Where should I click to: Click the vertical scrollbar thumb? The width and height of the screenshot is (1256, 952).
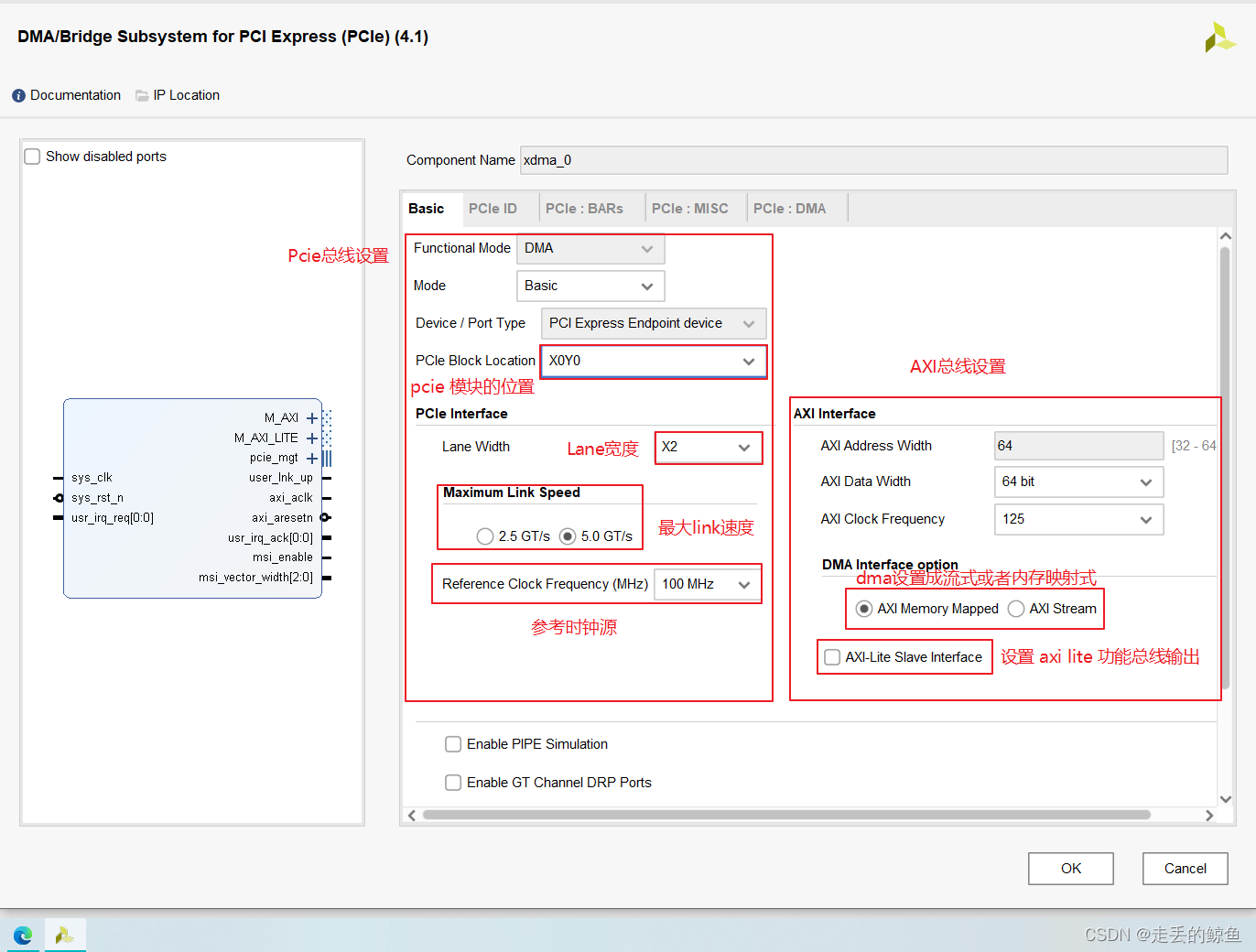click(x=1225, y=467)
